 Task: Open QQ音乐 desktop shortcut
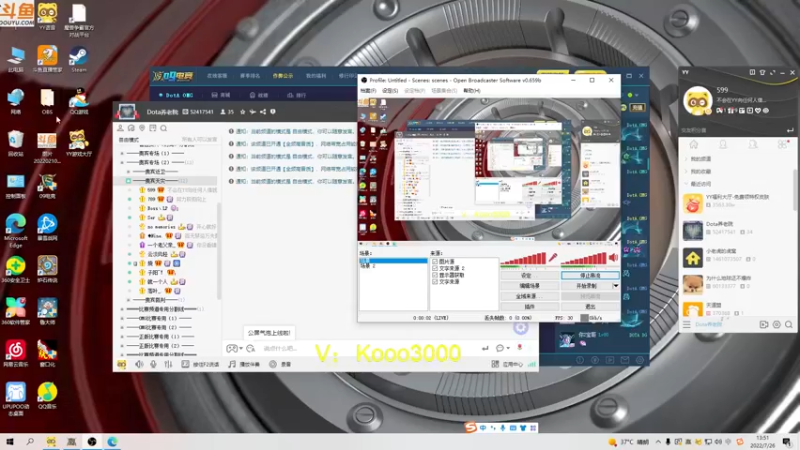pyautogui.click(x=47, y=396)
